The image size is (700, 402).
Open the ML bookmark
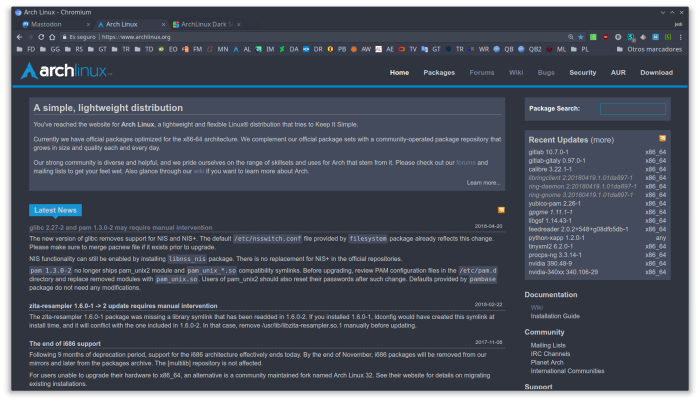[x=556, y=50]
